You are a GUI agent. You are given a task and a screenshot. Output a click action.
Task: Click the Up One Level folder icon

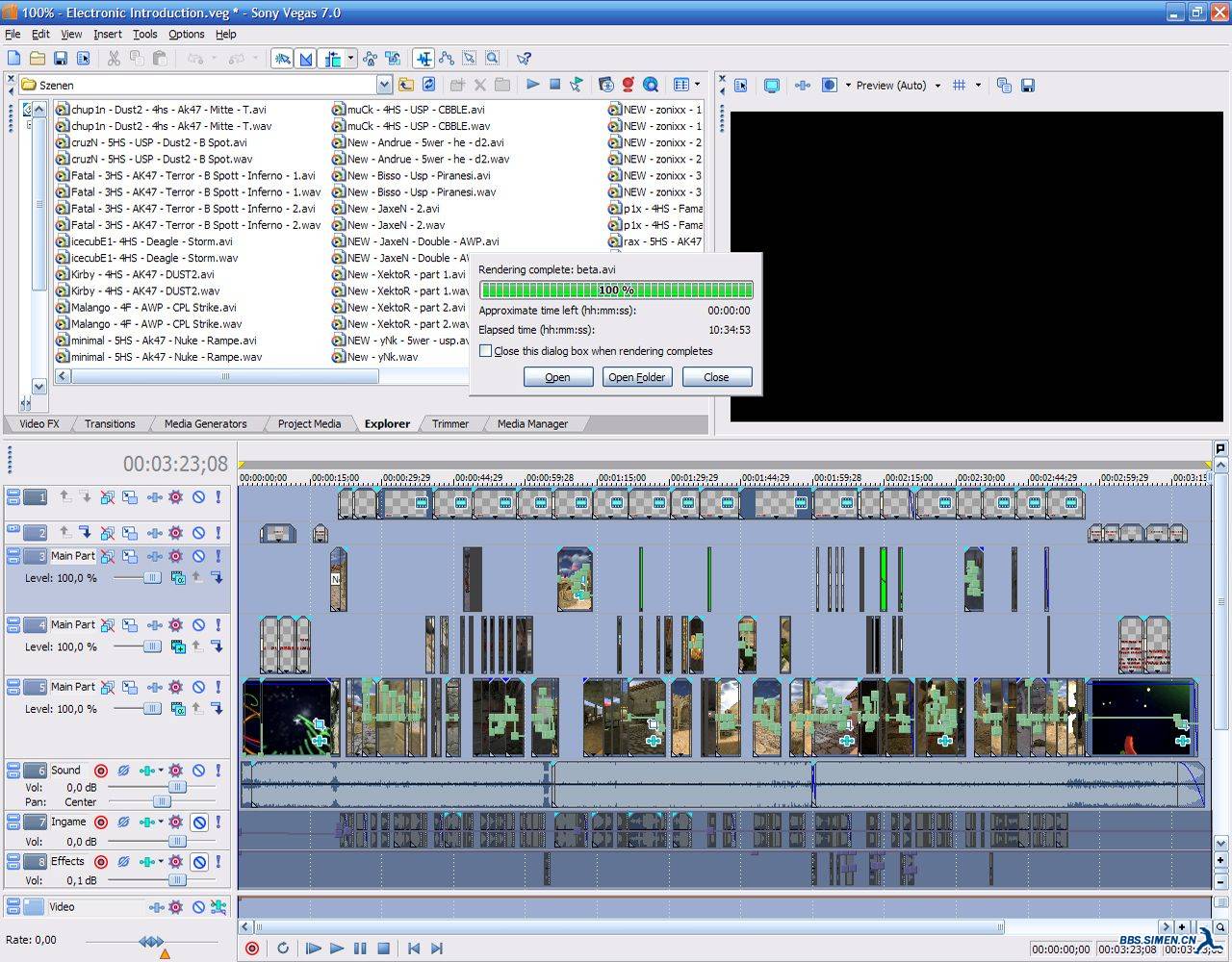[x=406, y=85]
